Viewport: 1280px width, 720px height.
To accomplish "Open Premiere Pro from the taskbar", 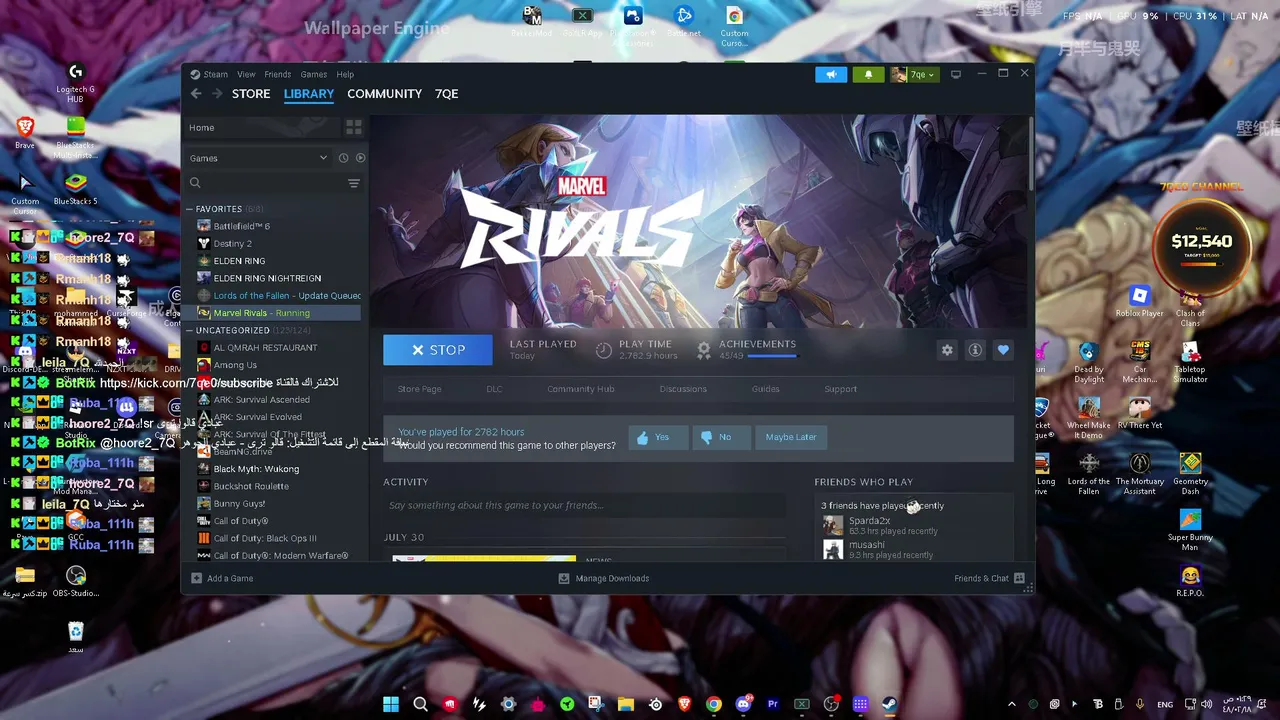I will pos(772,704).
